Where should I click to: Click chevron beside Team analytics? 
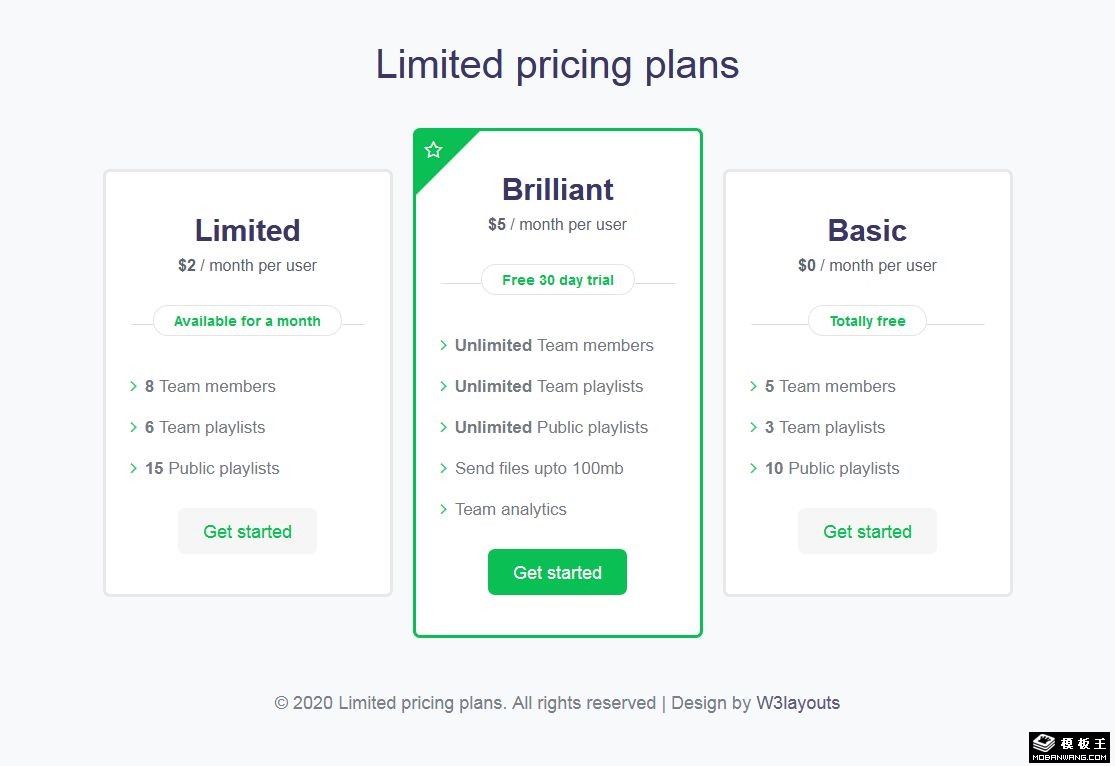click(443, 509)
